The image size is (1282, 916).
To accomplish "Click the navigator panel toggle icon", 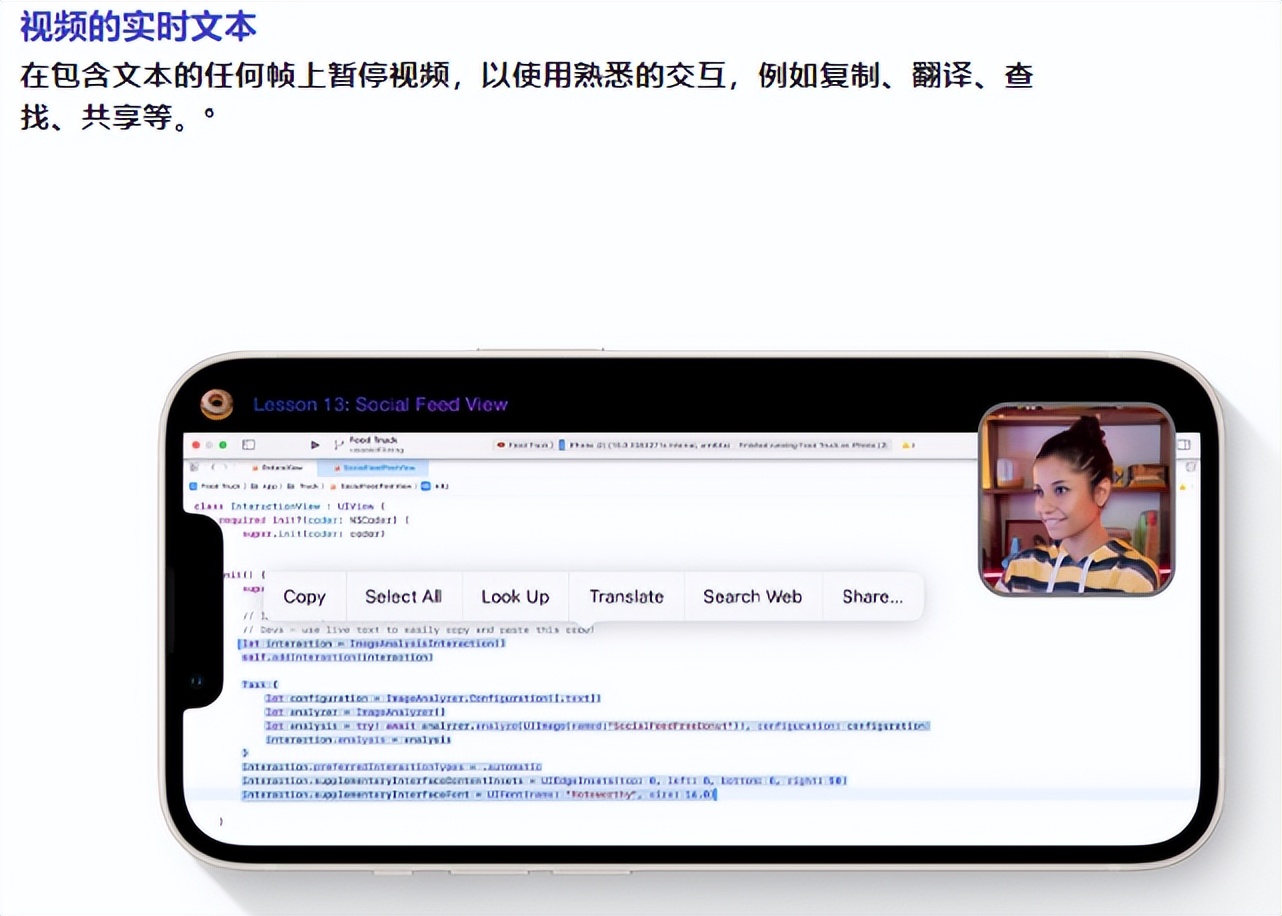I will pyautogui.click(x=248, y=443).
